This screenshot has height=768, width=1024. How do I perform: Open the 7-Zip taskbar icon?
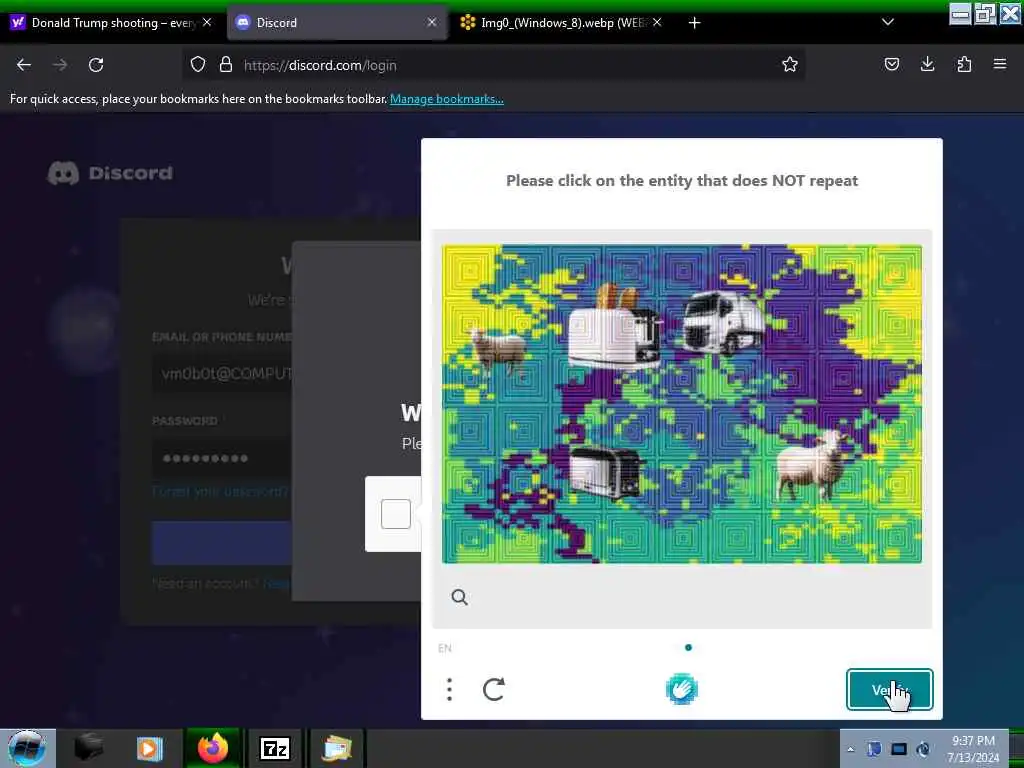click(275, 748)
